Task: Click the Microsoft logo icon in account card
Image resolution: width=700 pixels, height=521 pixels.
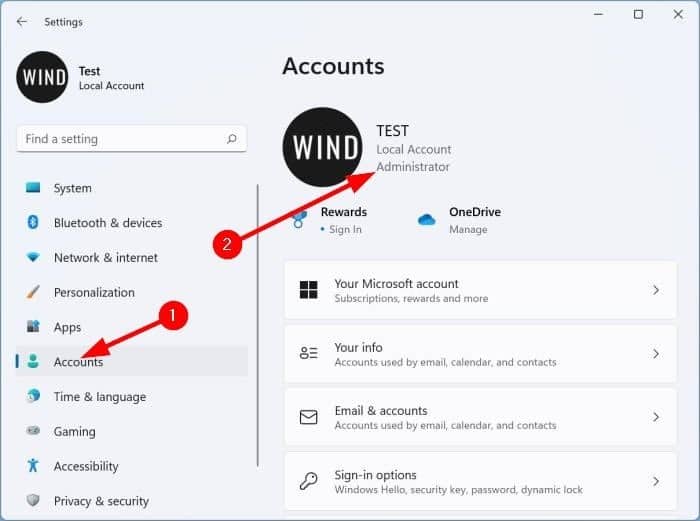Action: coord(308,290)
